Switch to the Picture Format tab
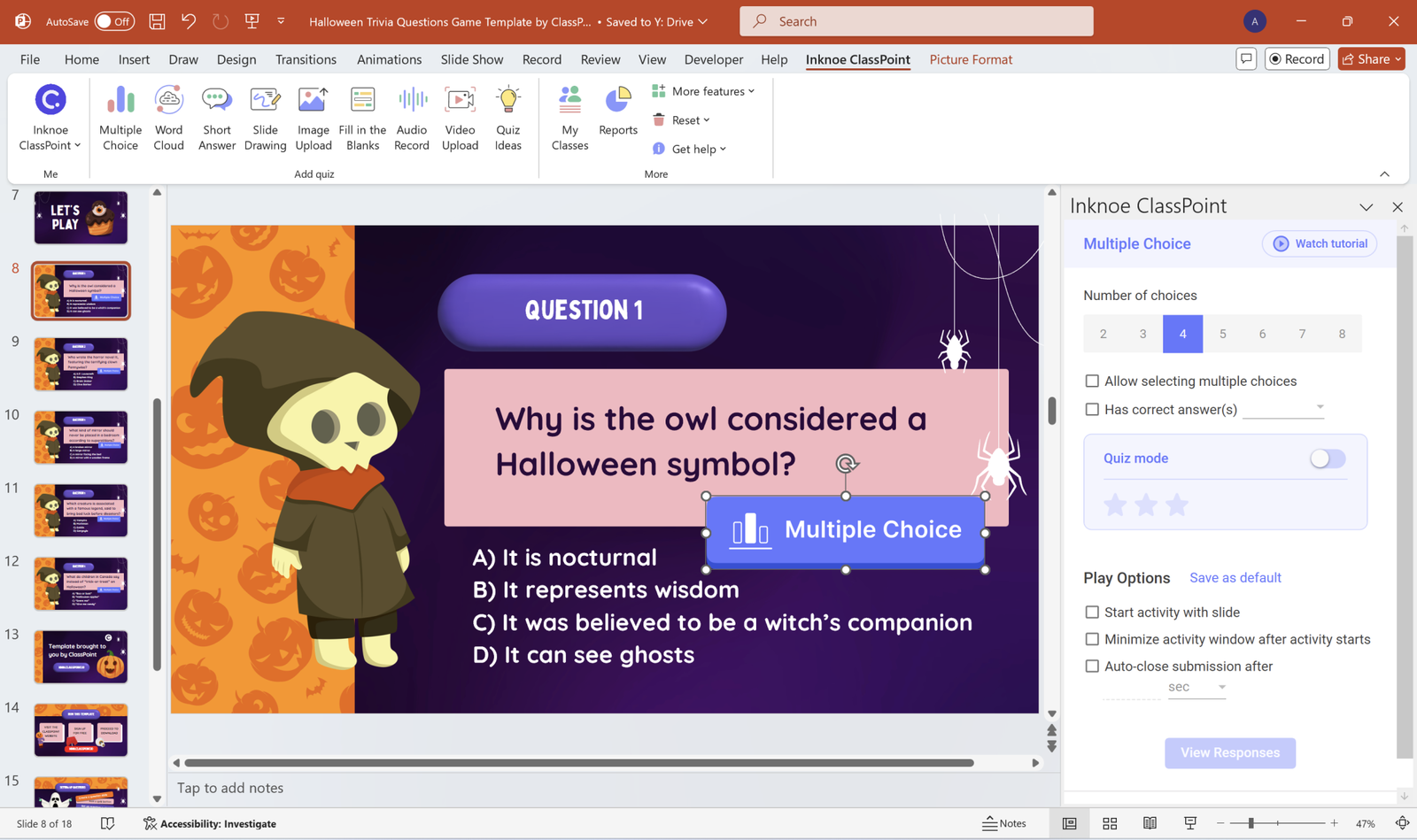Image resolution: width=1417 pixels, height=840 pixels. 971,59
